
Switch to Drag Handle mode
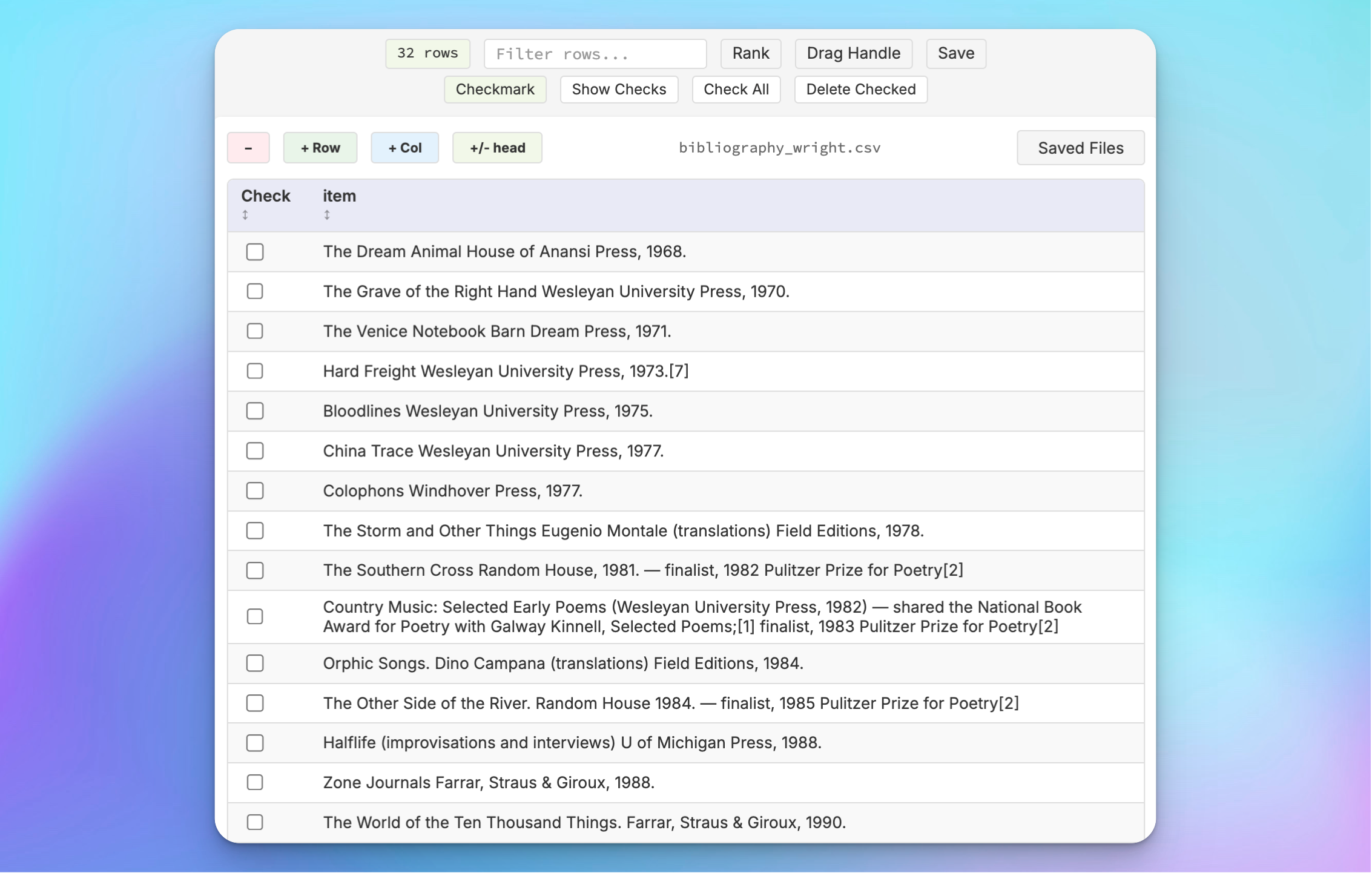pyautogui.click(x=853, y=53)
